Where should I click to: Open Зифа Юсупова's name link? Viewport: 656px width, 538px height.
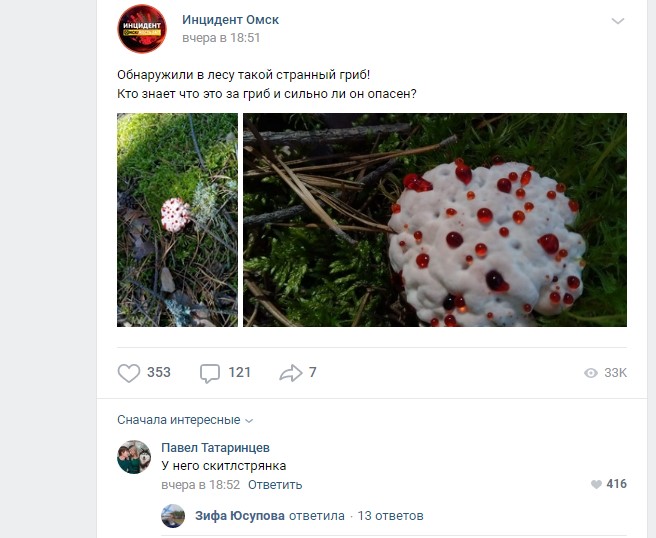pos(238,516)
